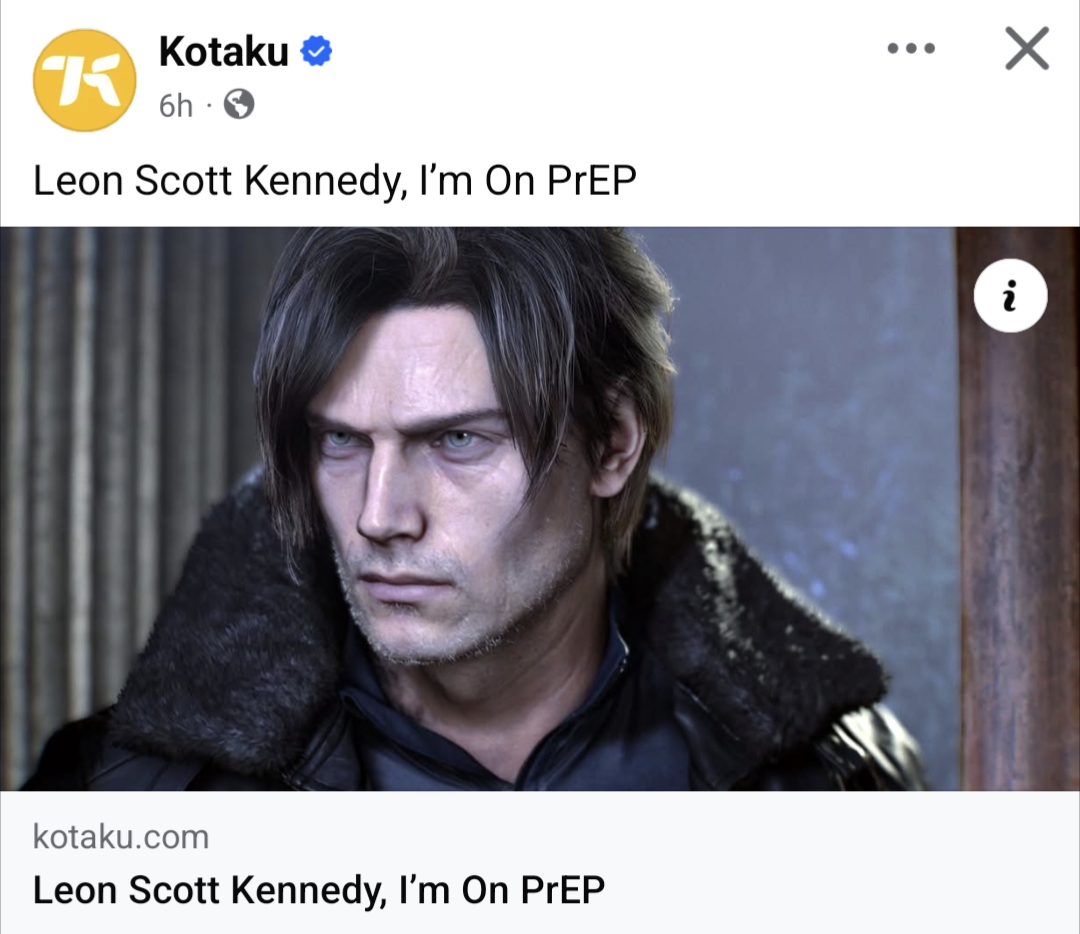Open the bold article headline below image
Viewport: 1080px width, 934px height.
click(x=319, y=889)
